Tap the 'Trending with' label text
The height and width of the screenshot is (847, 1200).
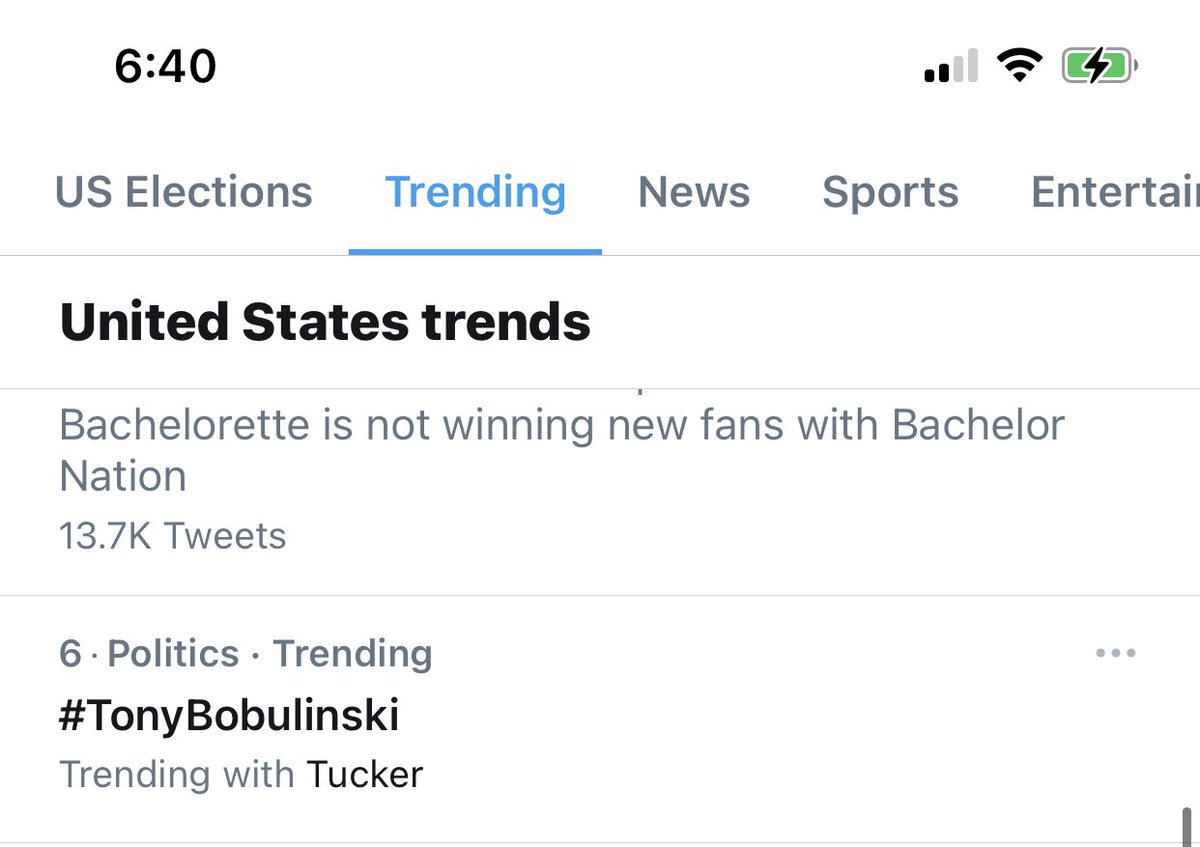click(176, 774)
